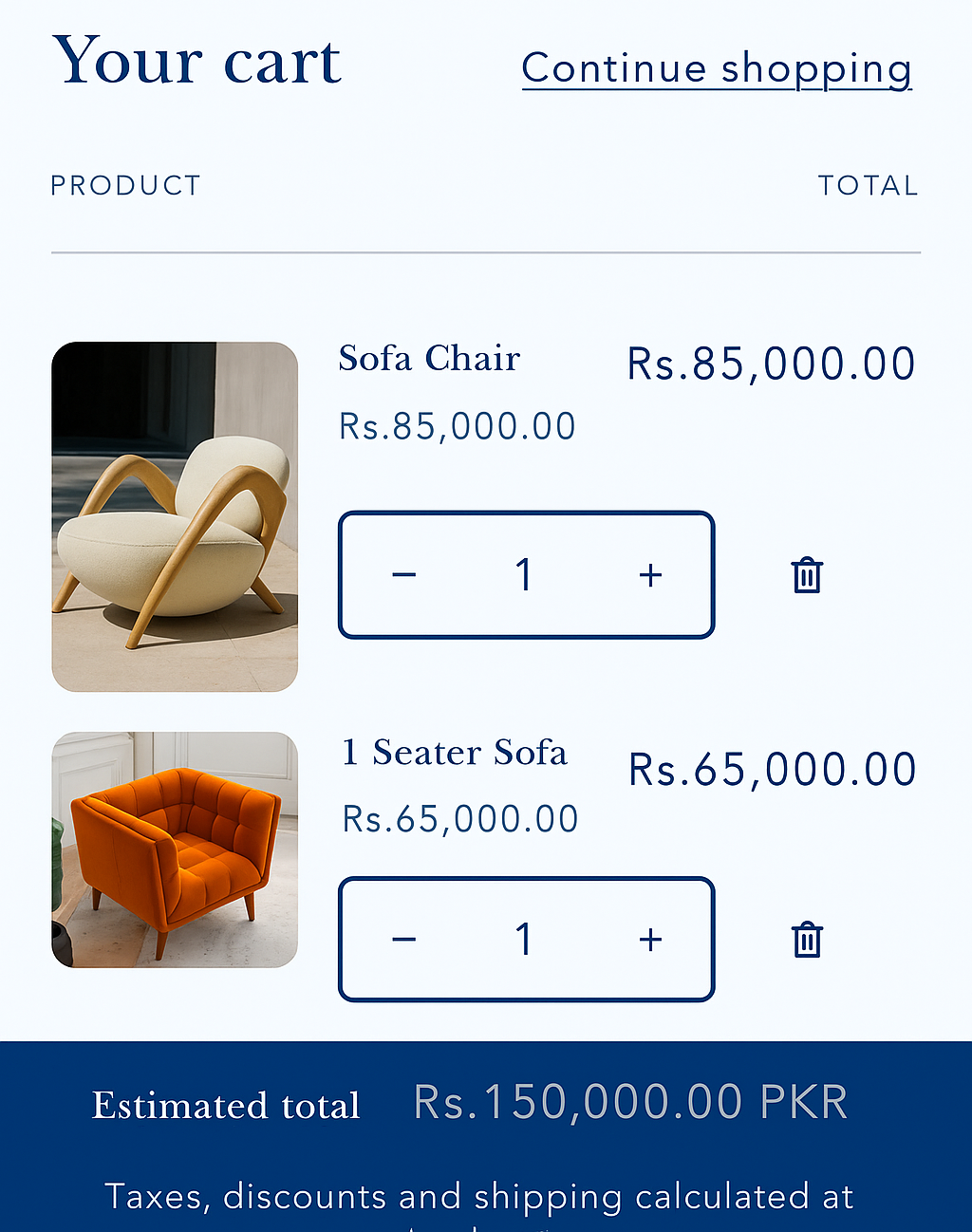Click the Rs.150,000.00 PKR estimated total
The width and height of the screenshot is (972, 1232).
[x=630, y=1103]
